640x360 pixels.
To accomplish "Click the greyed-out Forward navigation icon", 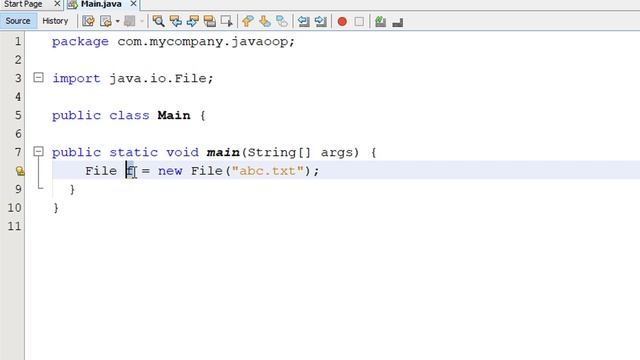I will click(130, 21).
